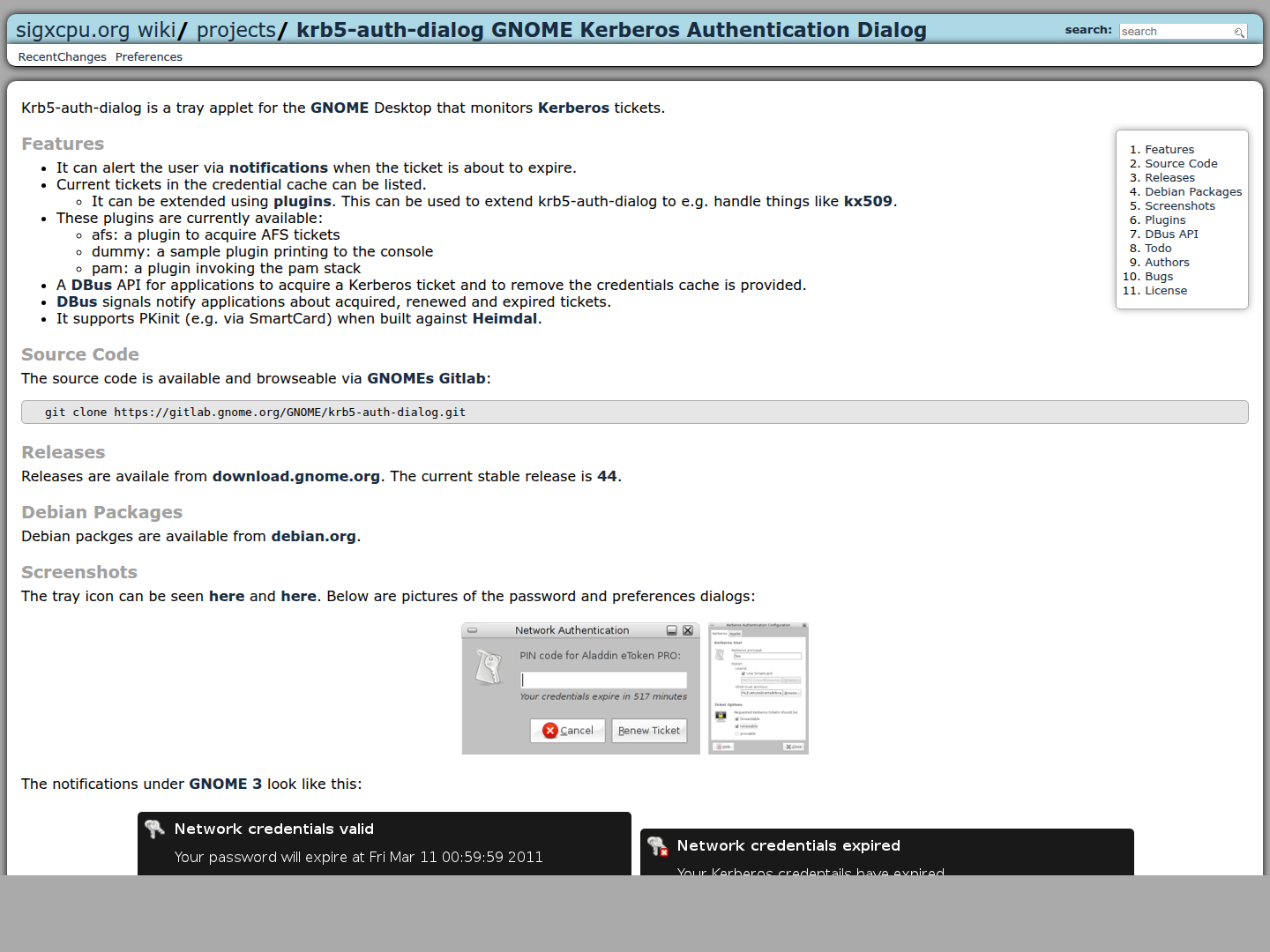Click the Features section heading
Screen dimensions: 1270x952
click(63, 144)
